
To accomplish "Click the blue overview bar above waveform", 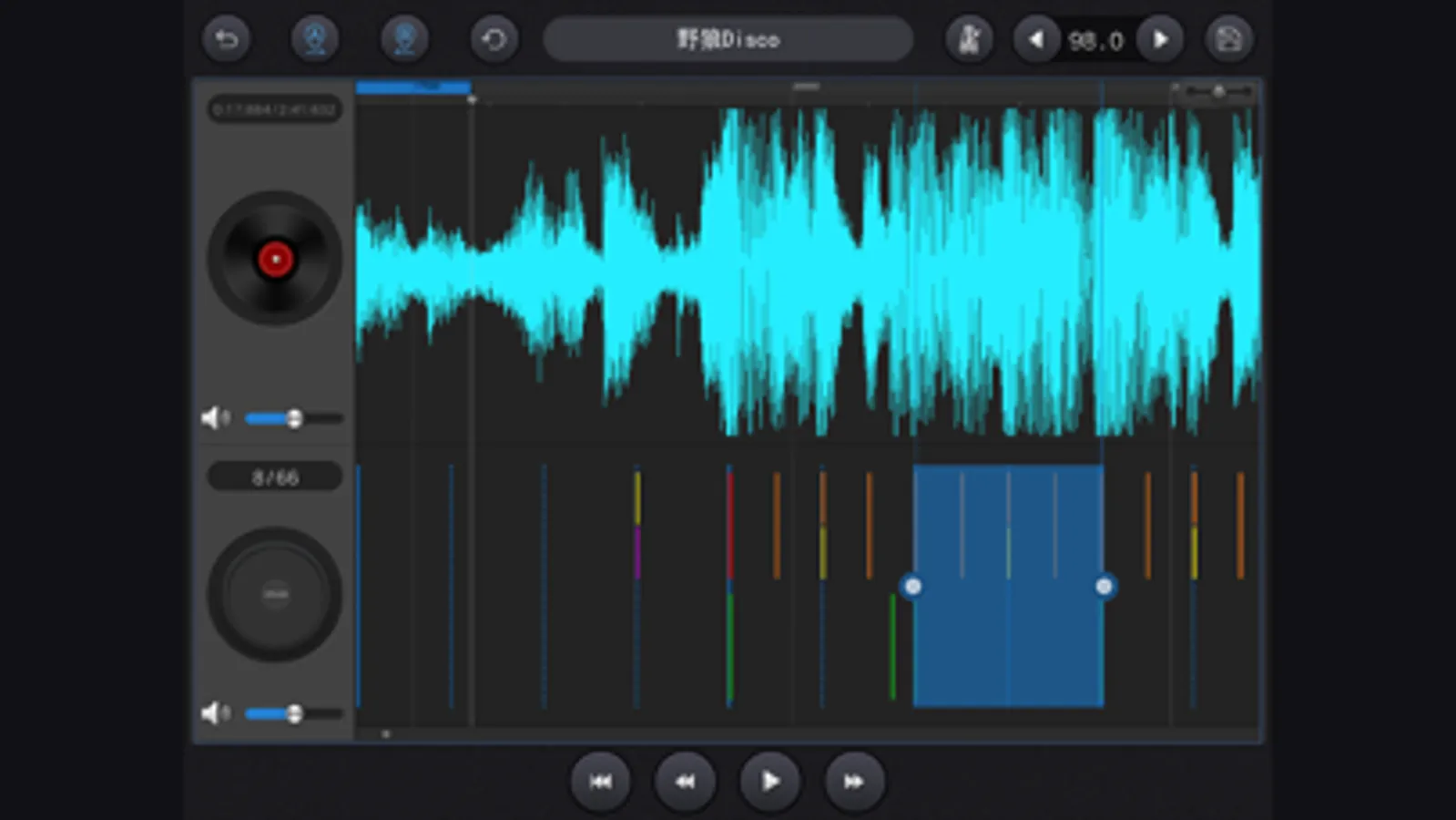I will tap(413, 87).
